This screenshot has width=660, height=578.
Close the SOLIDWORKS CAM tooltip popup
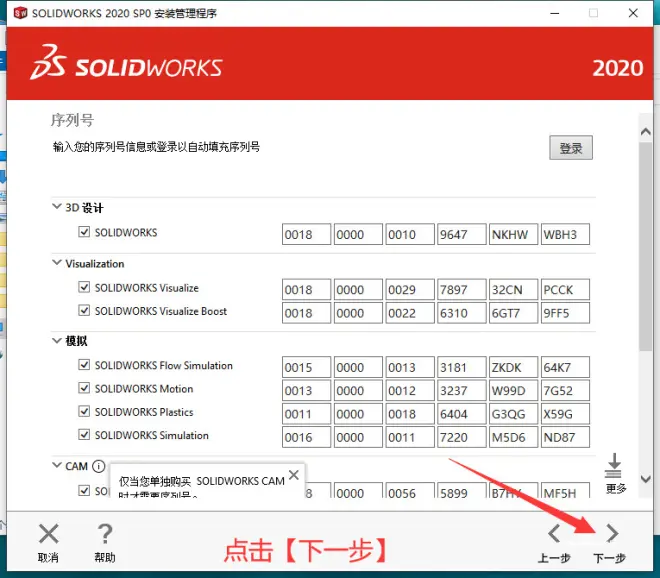(294, 475)
